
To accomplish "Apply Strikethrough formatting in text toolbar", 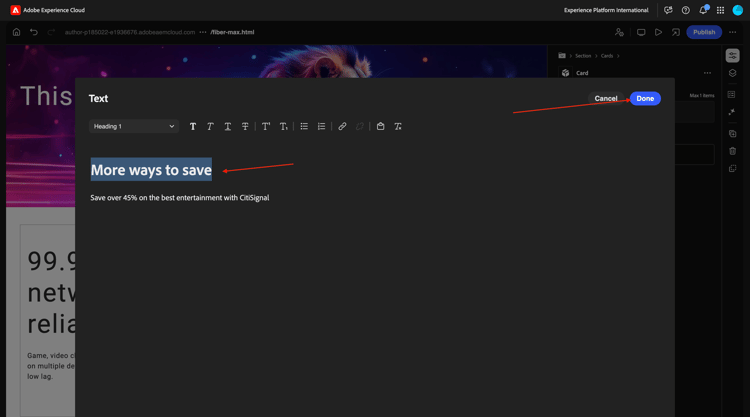I will pyautogui.click(x=245, y=126).
